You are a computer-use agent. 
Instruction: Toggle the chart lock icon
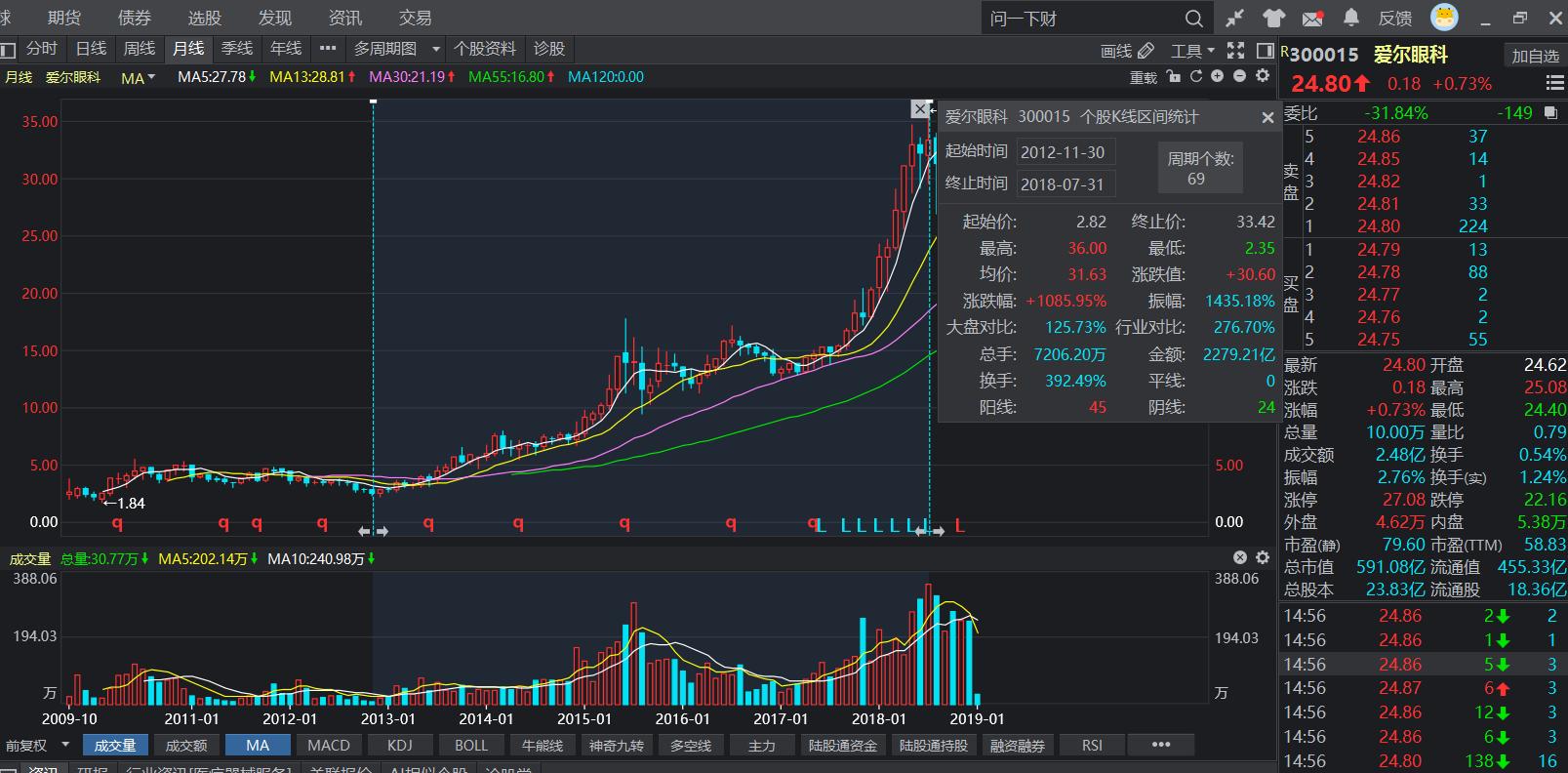(1174, 76)
